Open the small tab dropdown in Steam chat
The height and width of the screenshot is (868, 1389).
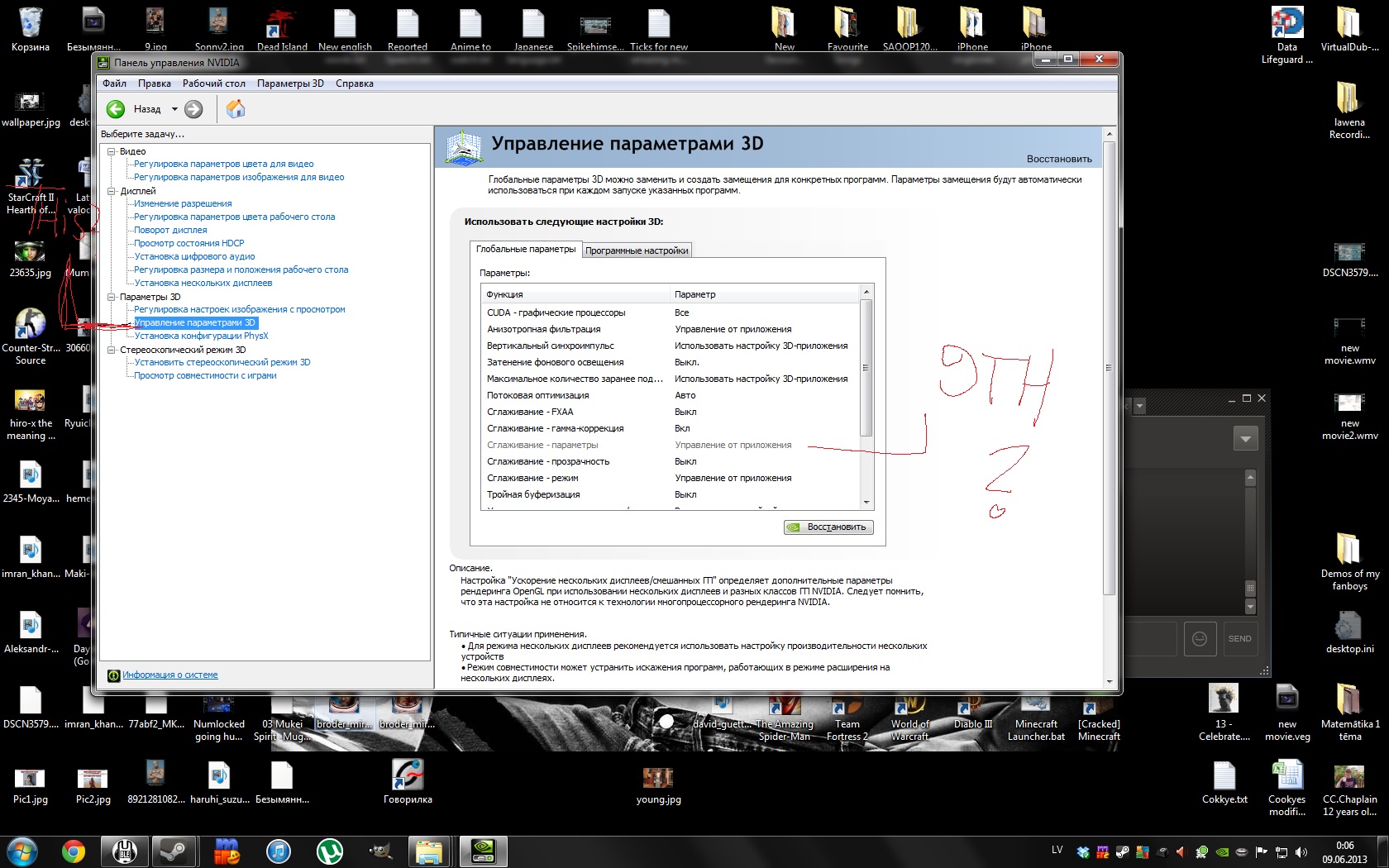[1139, 407]
